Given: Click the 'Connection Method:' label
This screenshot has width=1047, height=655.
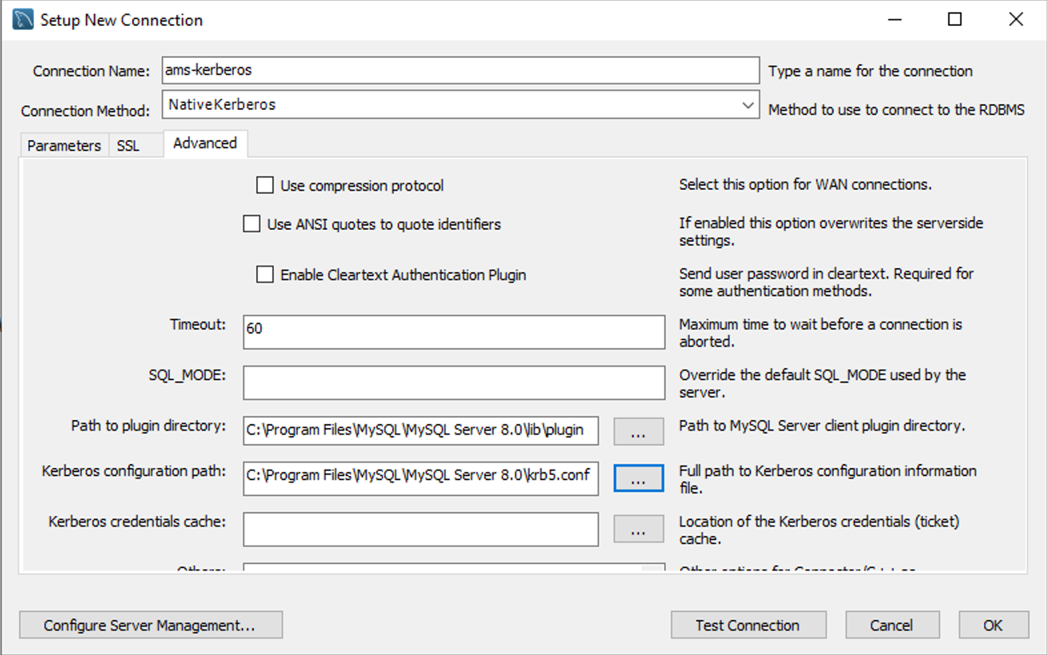Looking at the screenshot, I should [85, 111].
